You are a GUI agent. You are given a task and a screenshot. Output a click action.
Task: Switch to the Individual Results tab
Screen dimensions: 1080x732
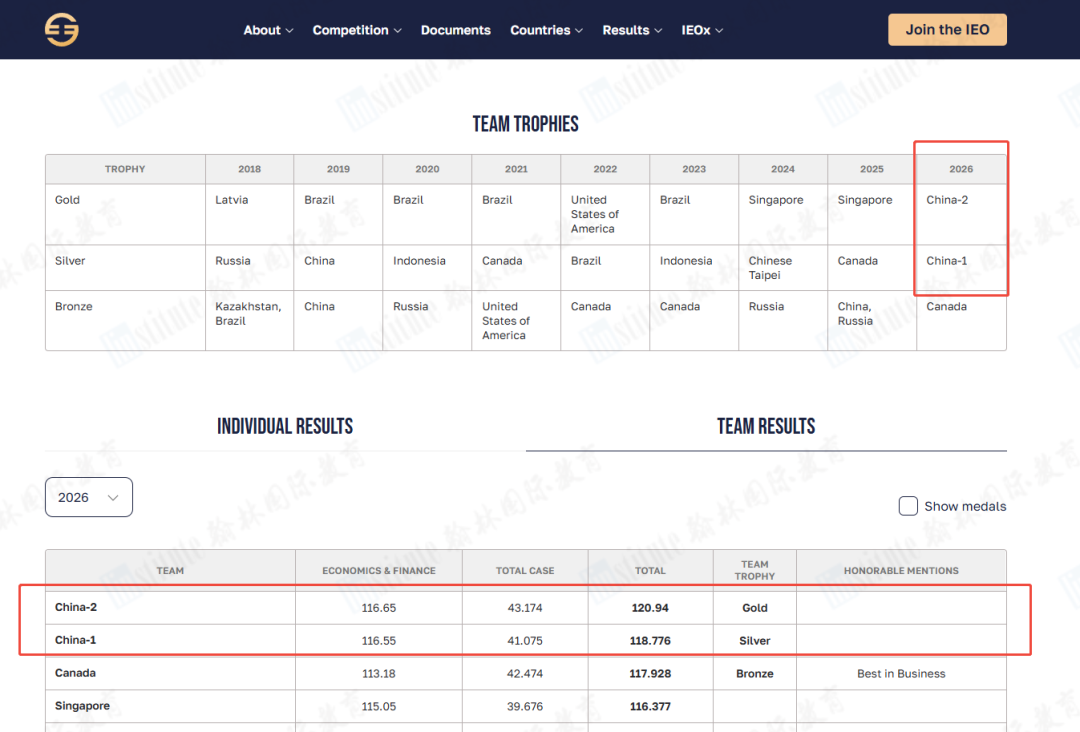(x=285, y=426)
